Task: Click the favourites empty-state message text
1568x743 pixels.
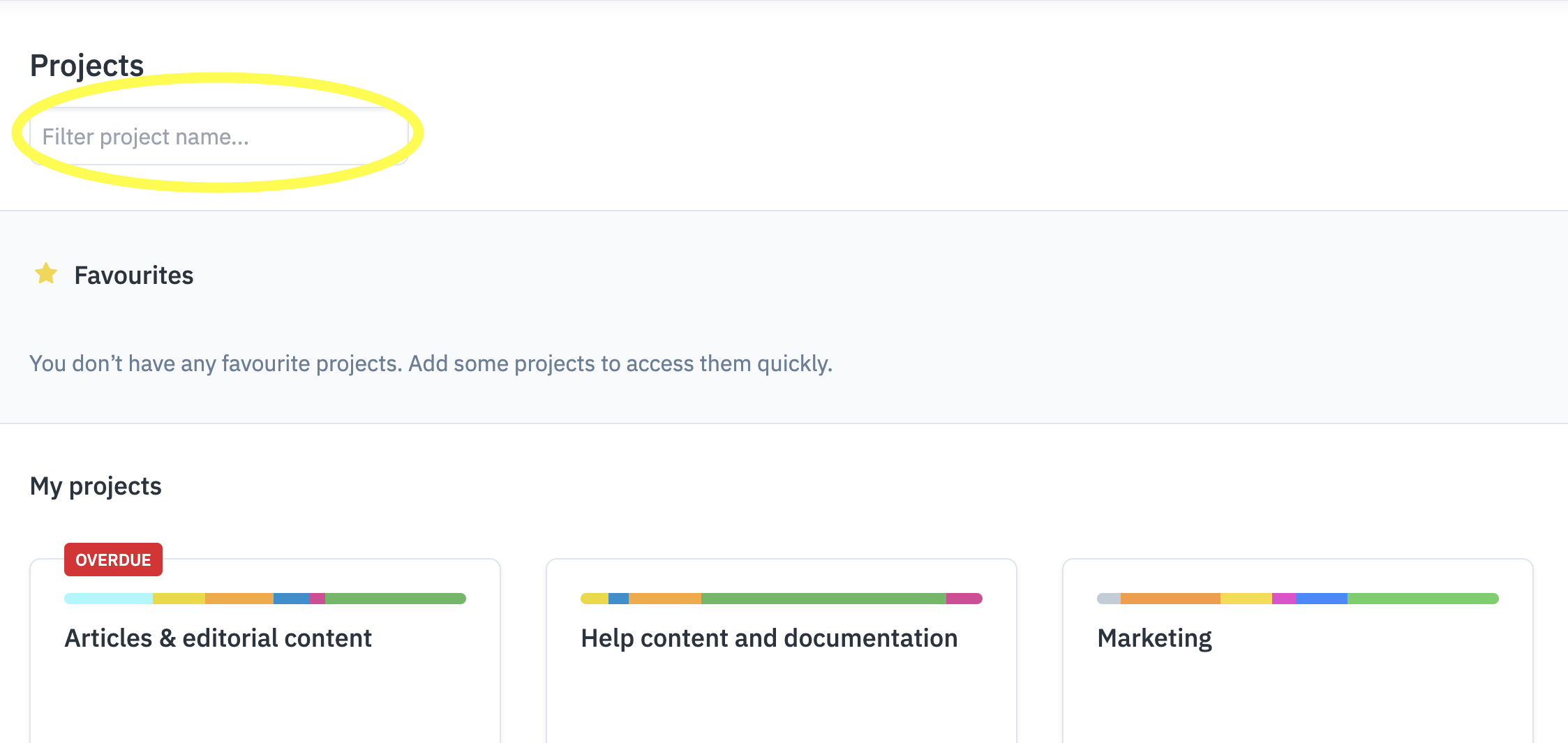Action: pyautogui.click(x=431, y=363)
